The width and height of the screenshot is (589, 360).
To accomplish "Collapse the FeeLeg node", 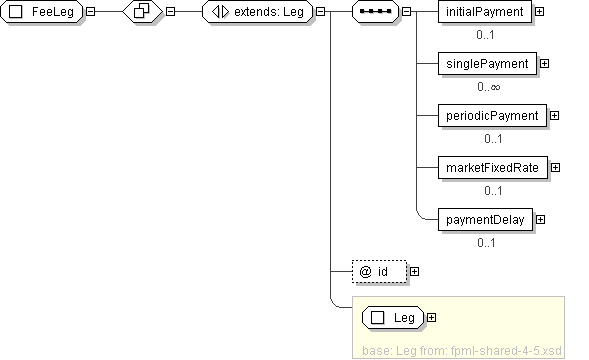I will click(x=91, y=12).
